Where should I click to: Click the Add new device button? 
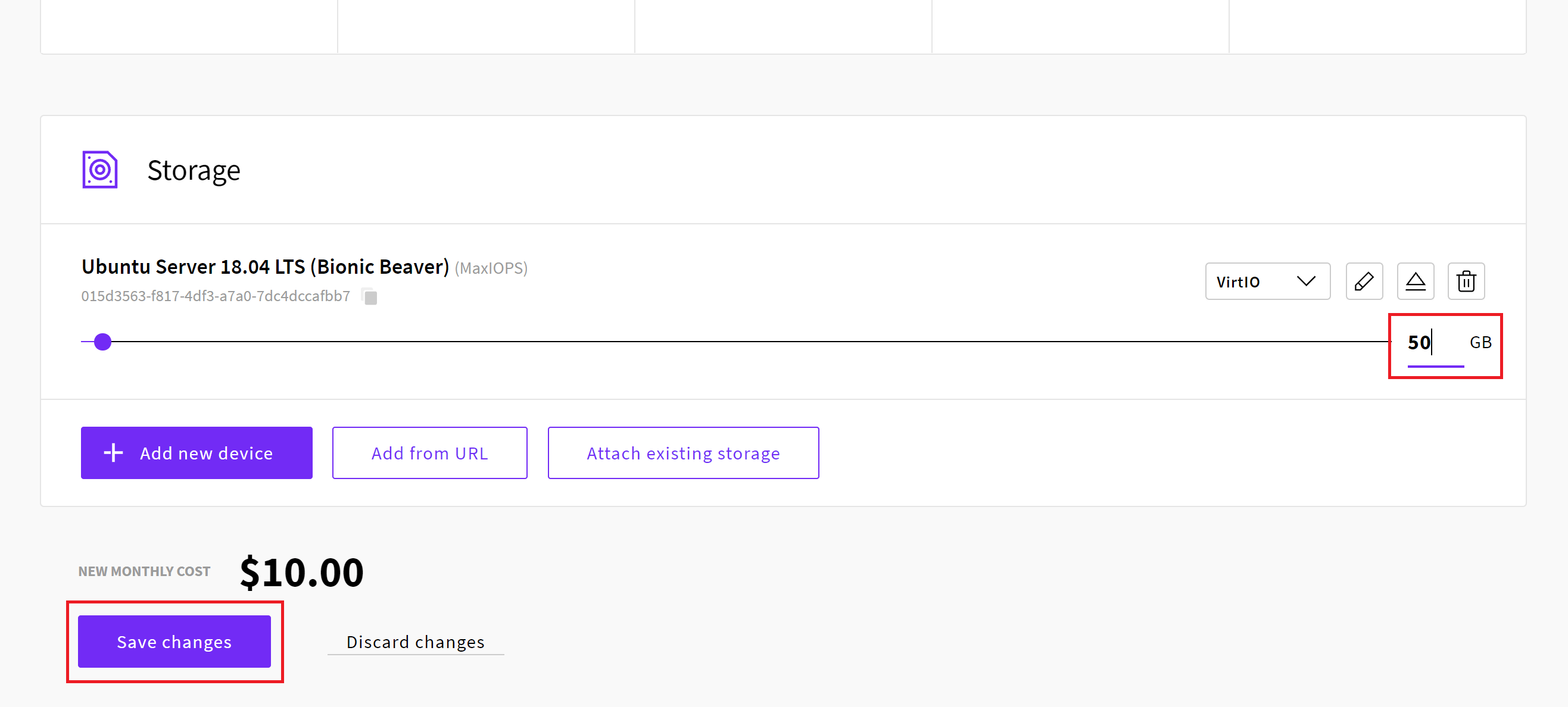point(197,453)
